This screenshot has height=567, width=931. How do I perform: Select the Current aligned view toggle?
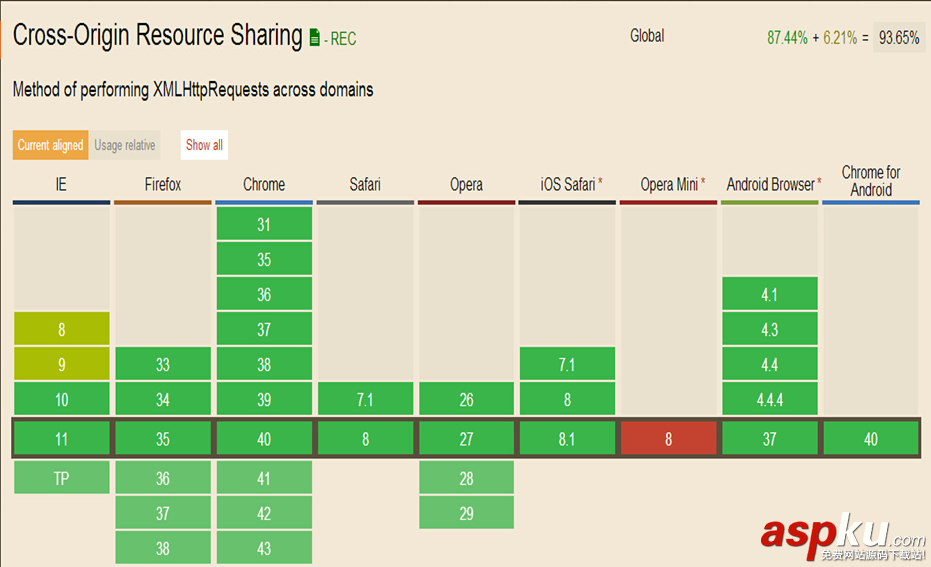pos(50,145)
